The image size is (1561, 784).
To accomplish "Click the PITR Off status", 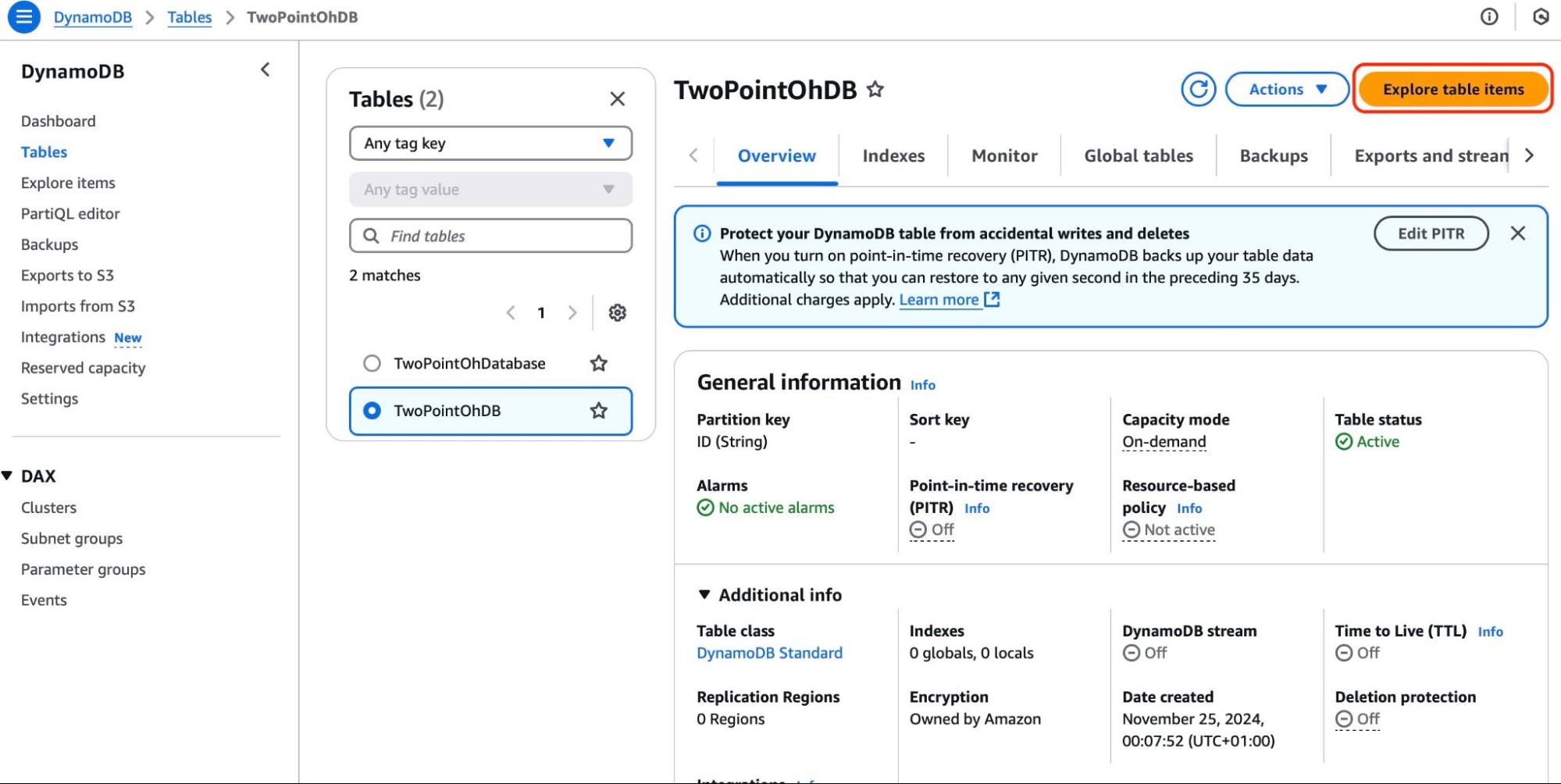I will (x=932, y=529).
